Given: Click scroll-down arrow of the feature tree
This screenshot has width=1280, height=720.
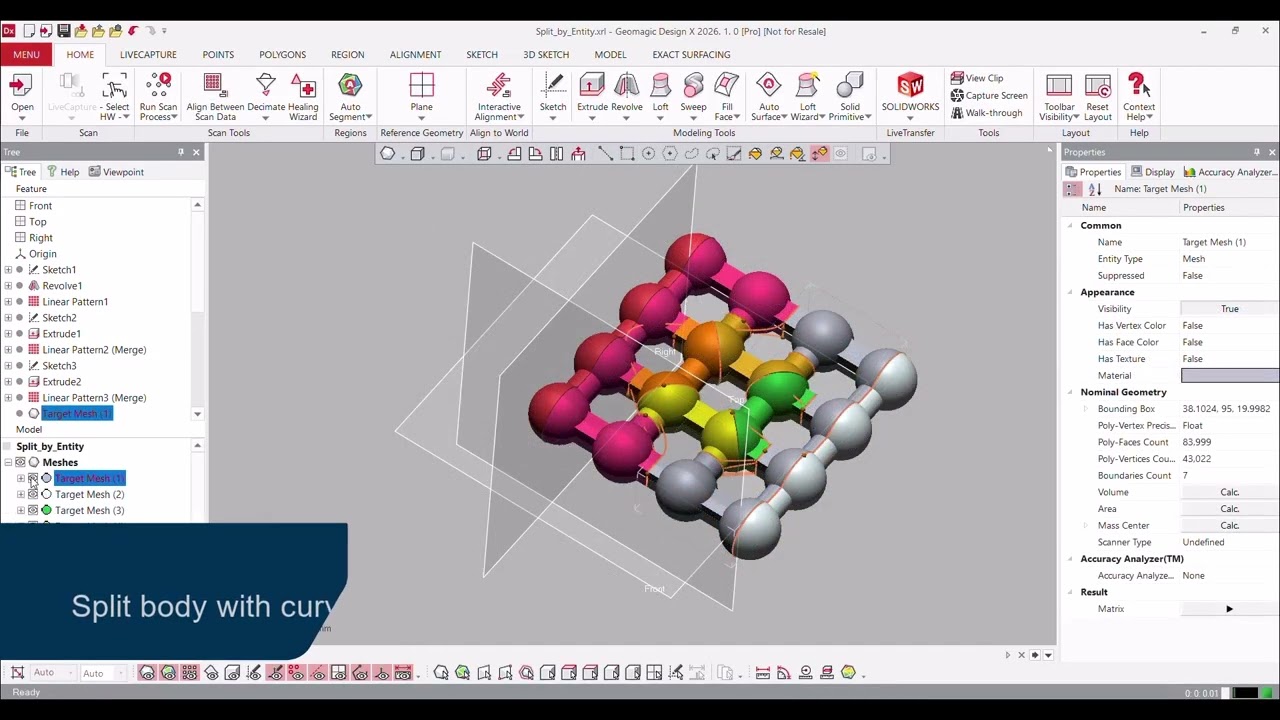Looking at the screenshot, I should coord(197,414).
